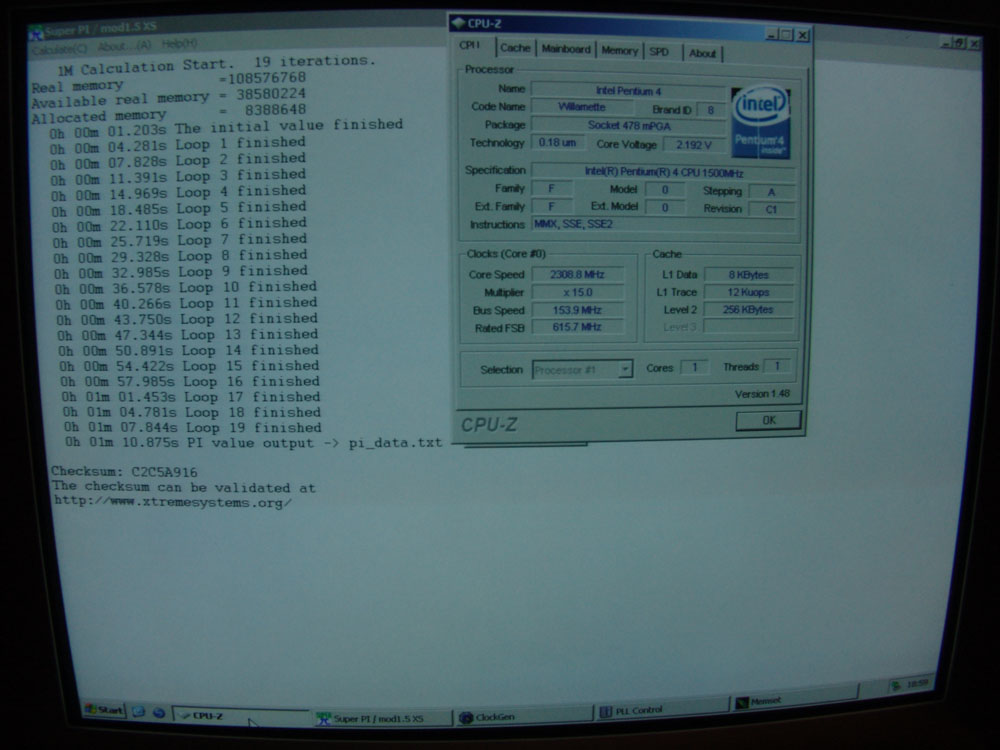
Task: Select the CPU tab in CPU-Z
Action: (x=471, y=45)
